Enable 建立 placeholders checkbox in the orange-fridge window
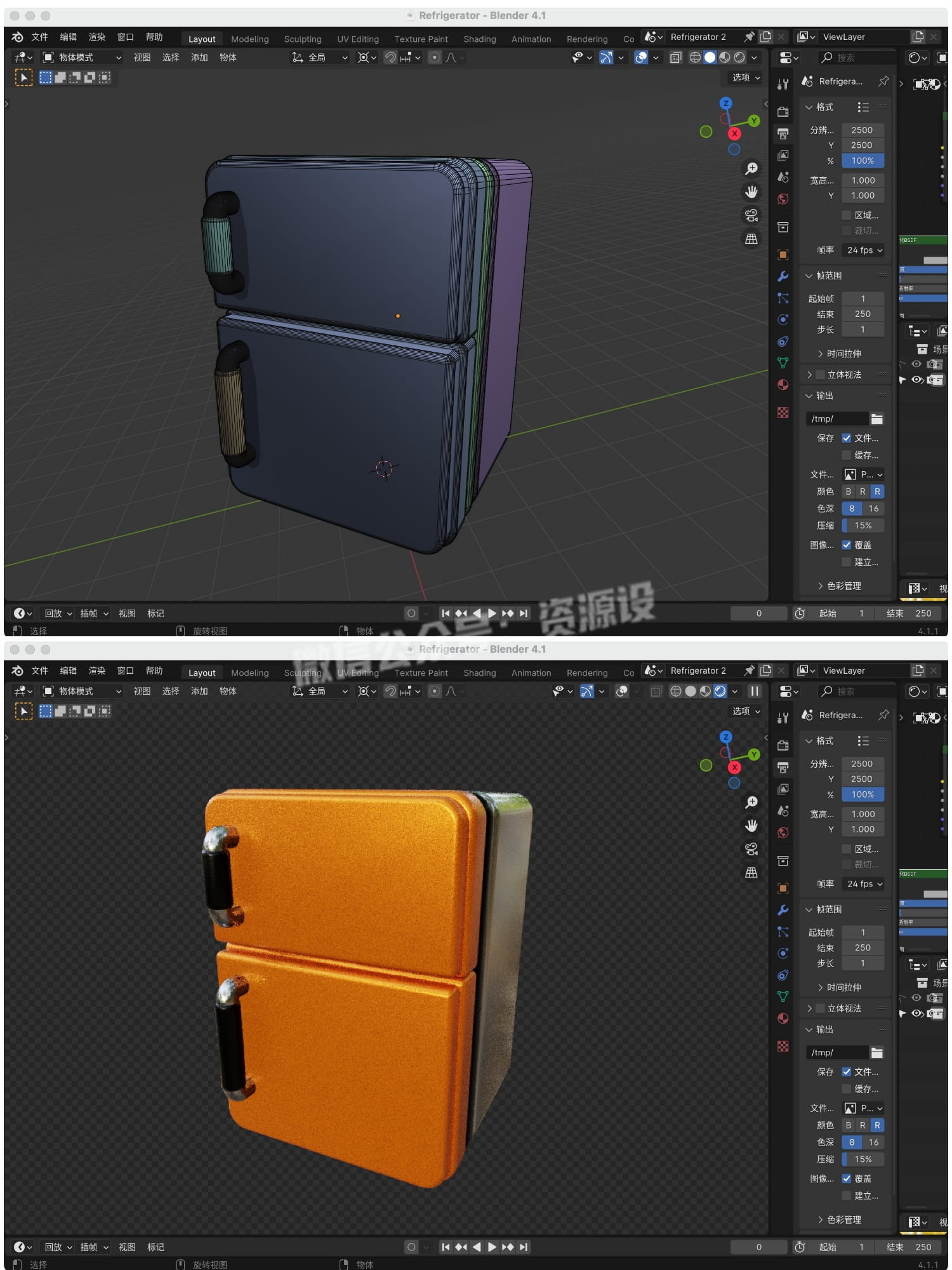The width and height of the screenshot is (952, 1270). pos(846,1196)
